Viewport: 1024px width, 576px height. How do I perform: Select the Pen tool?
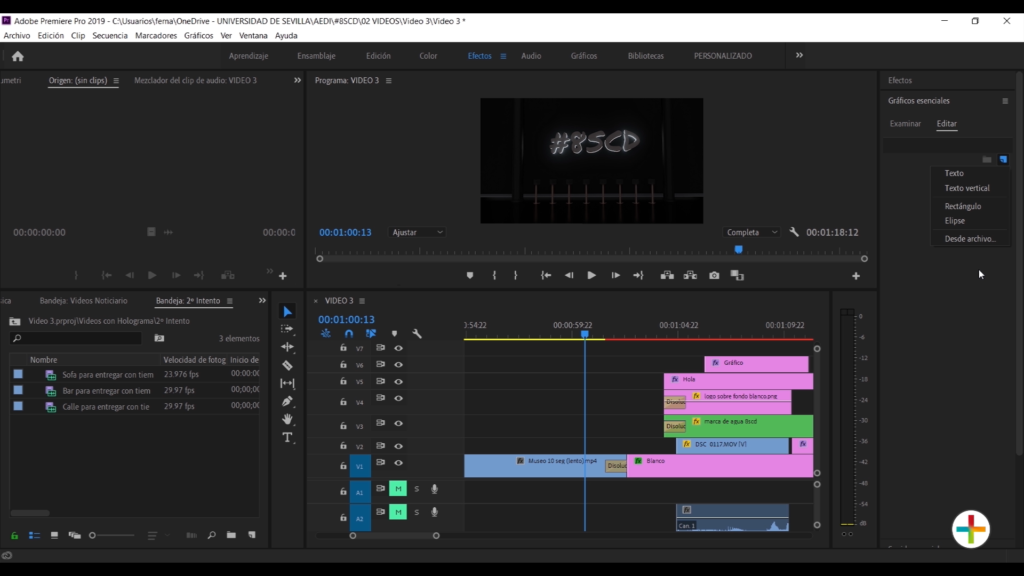(287, 401)
